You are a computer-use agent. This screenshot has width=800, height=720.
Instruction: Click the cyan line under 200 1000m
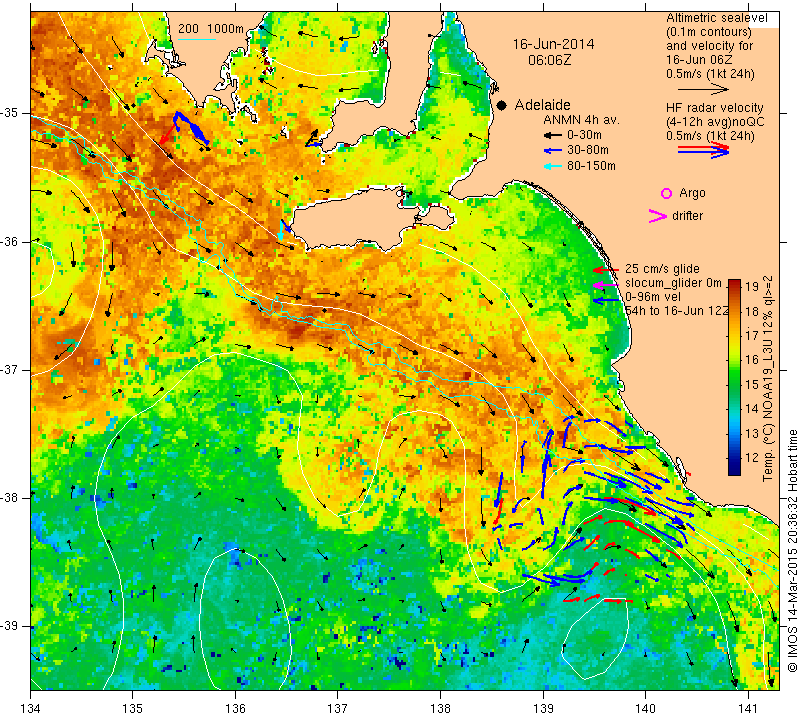click(x=196, y=39)
